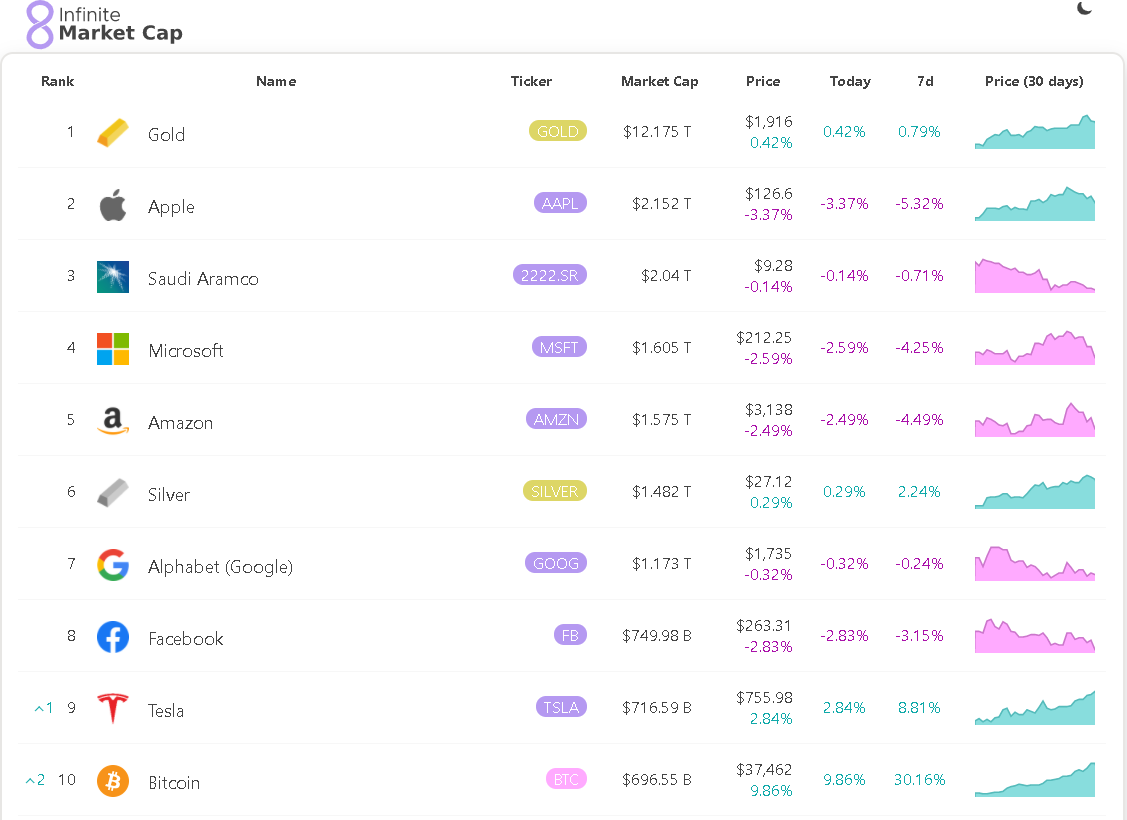Click Apple's $2.152 T market cap
1127x820 pixels.
click(661, 203)
